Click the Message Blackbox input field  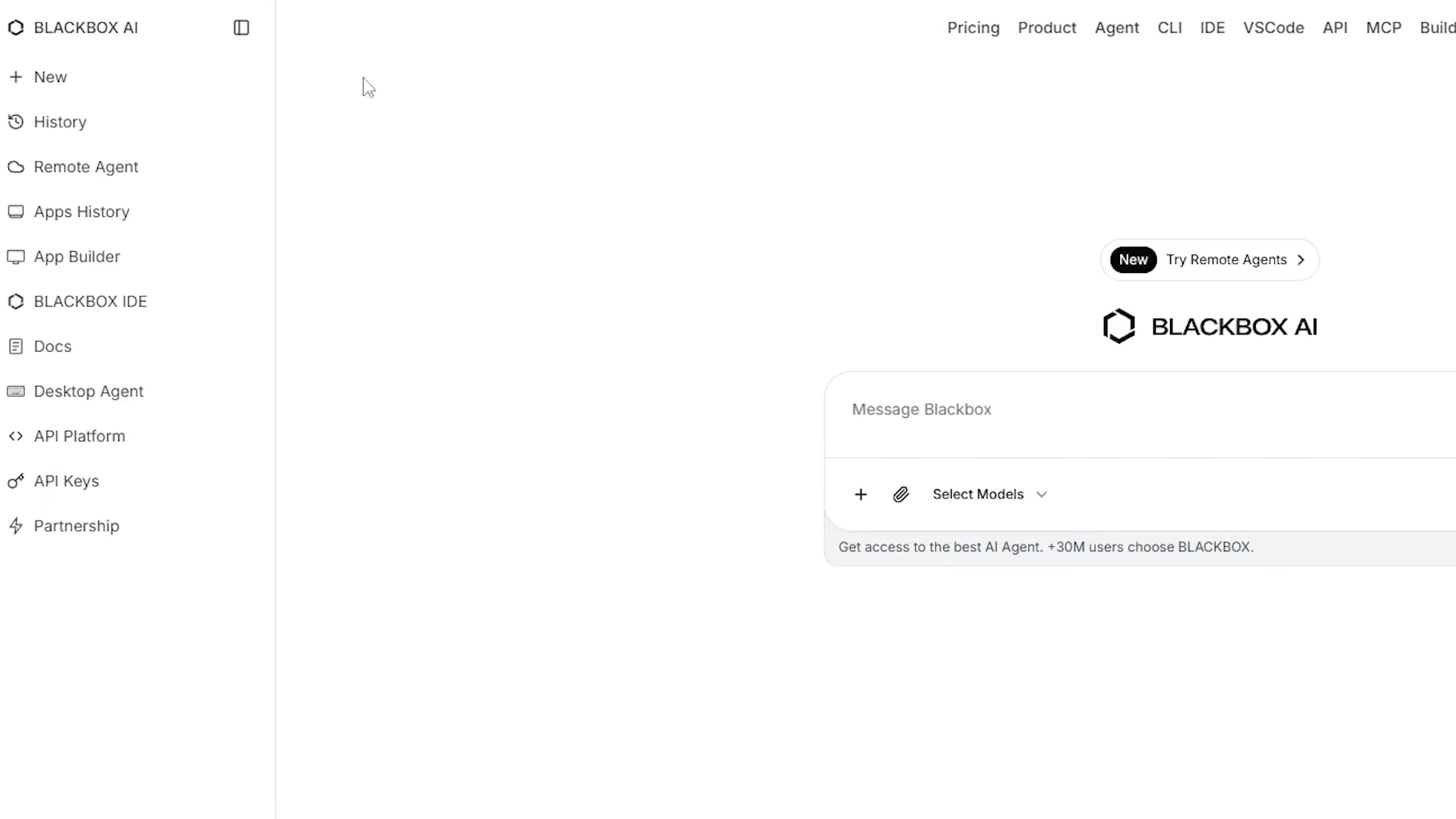(1137, 409)
